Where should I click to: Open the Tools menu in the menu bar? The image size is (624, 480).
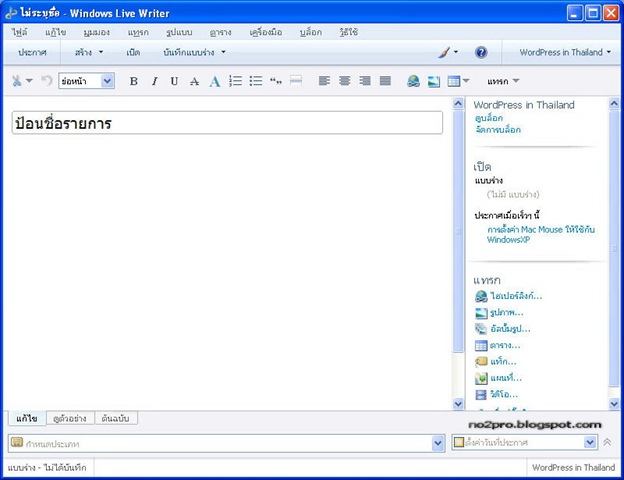(266, 32)
